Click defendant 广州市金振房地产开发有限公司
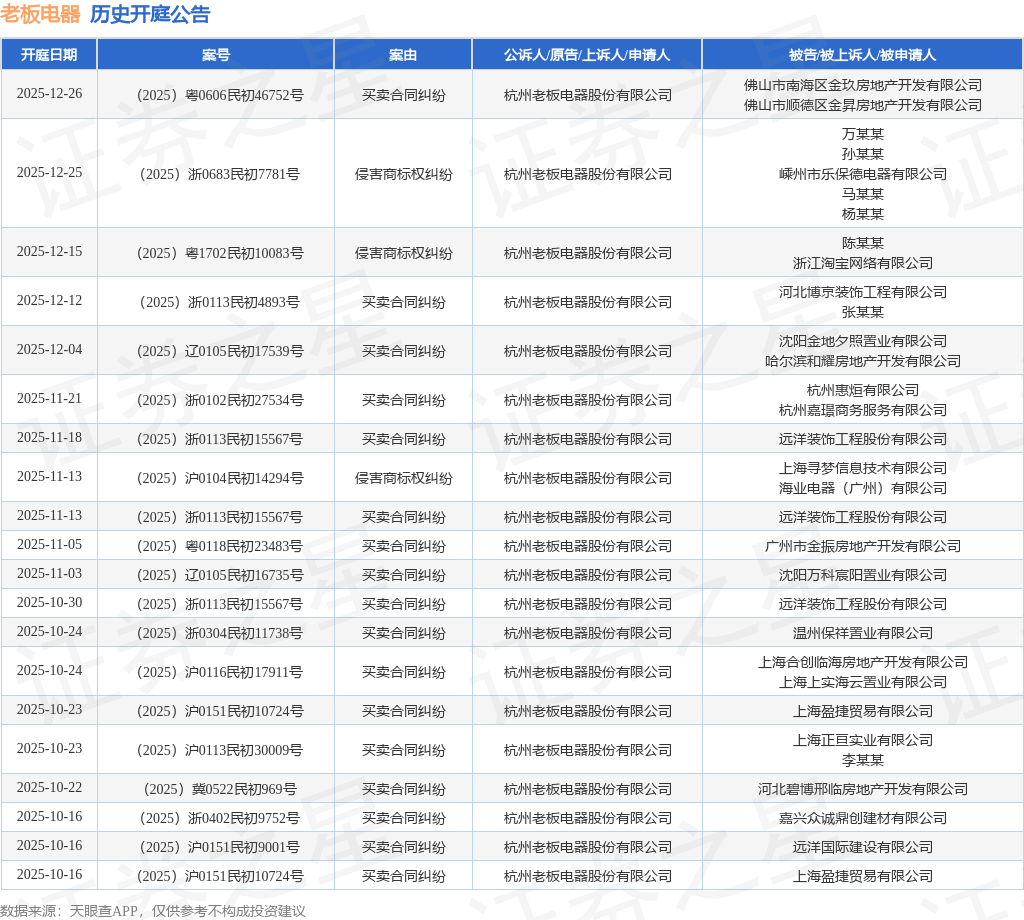 [x=863, y=546]
